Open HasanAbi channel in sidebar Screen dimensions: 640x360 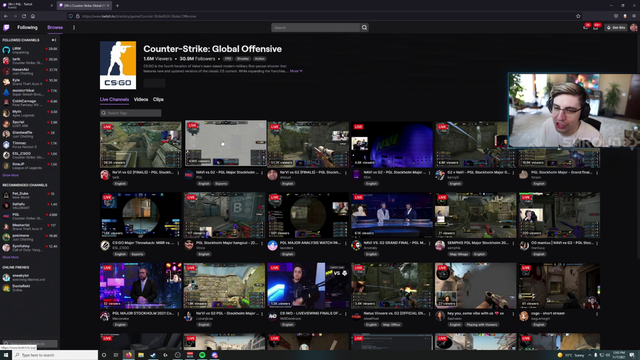click(x=30, y=71)
